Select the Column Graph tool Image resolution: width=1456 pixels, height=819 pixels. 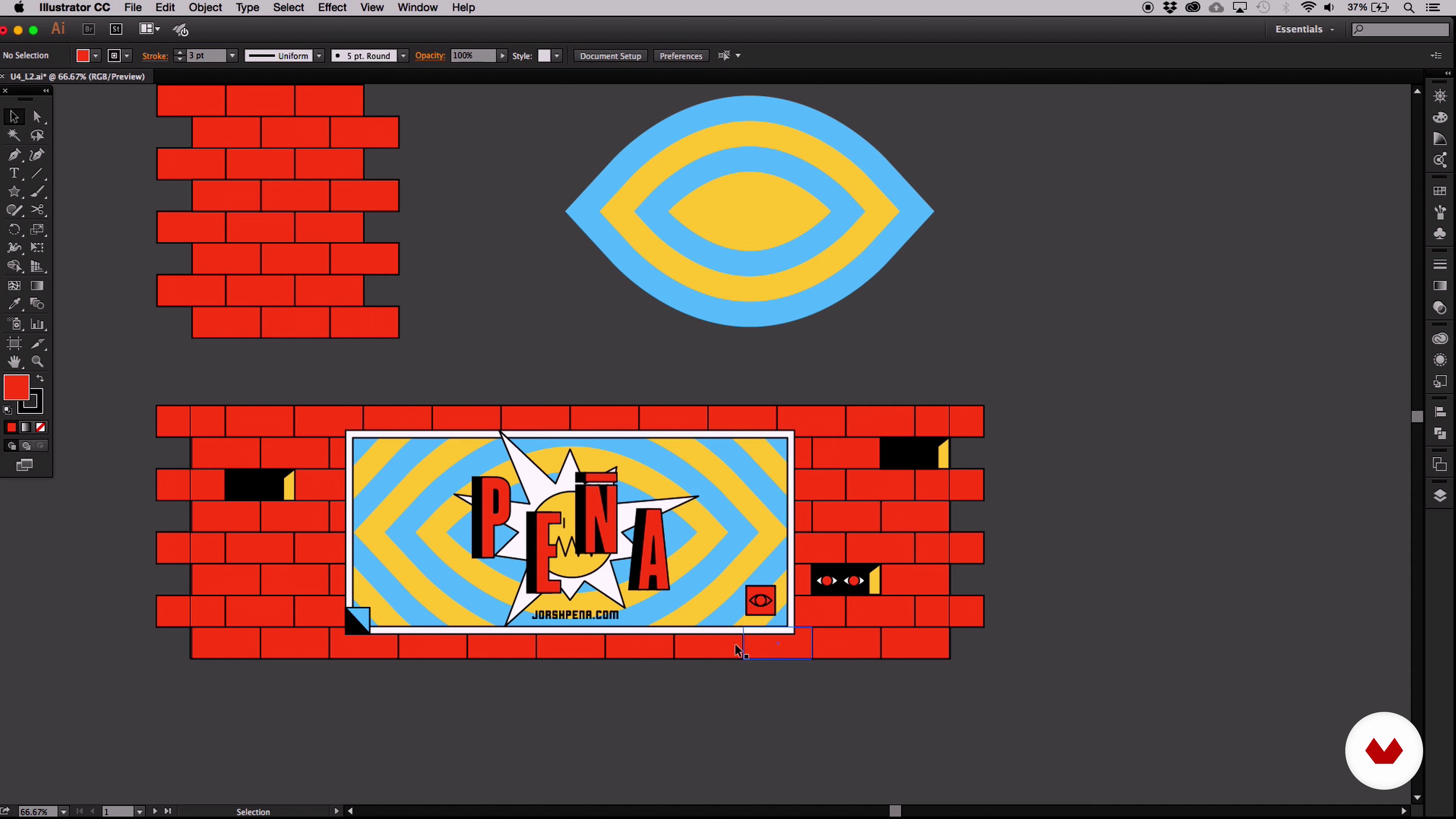point(37,324)
